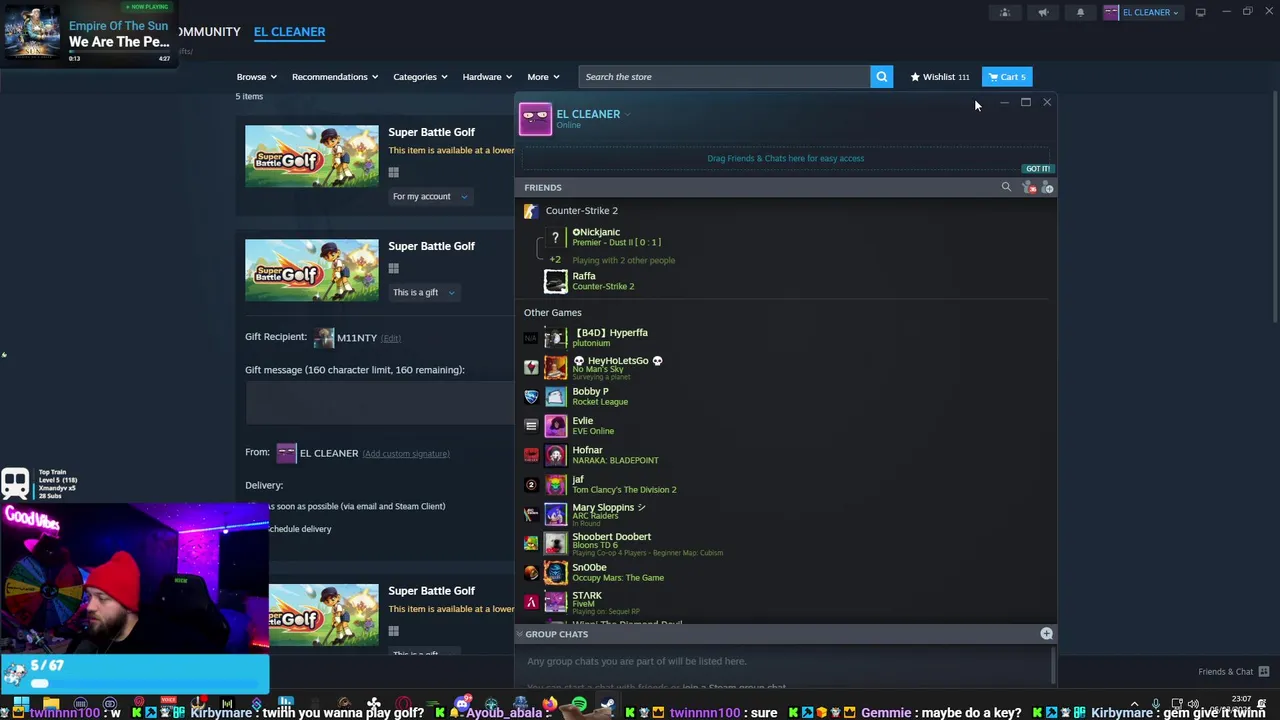The height and width of the screenshot is (720, 1280).
Task: Select As soon as possible delivery option
Action: 354,506
